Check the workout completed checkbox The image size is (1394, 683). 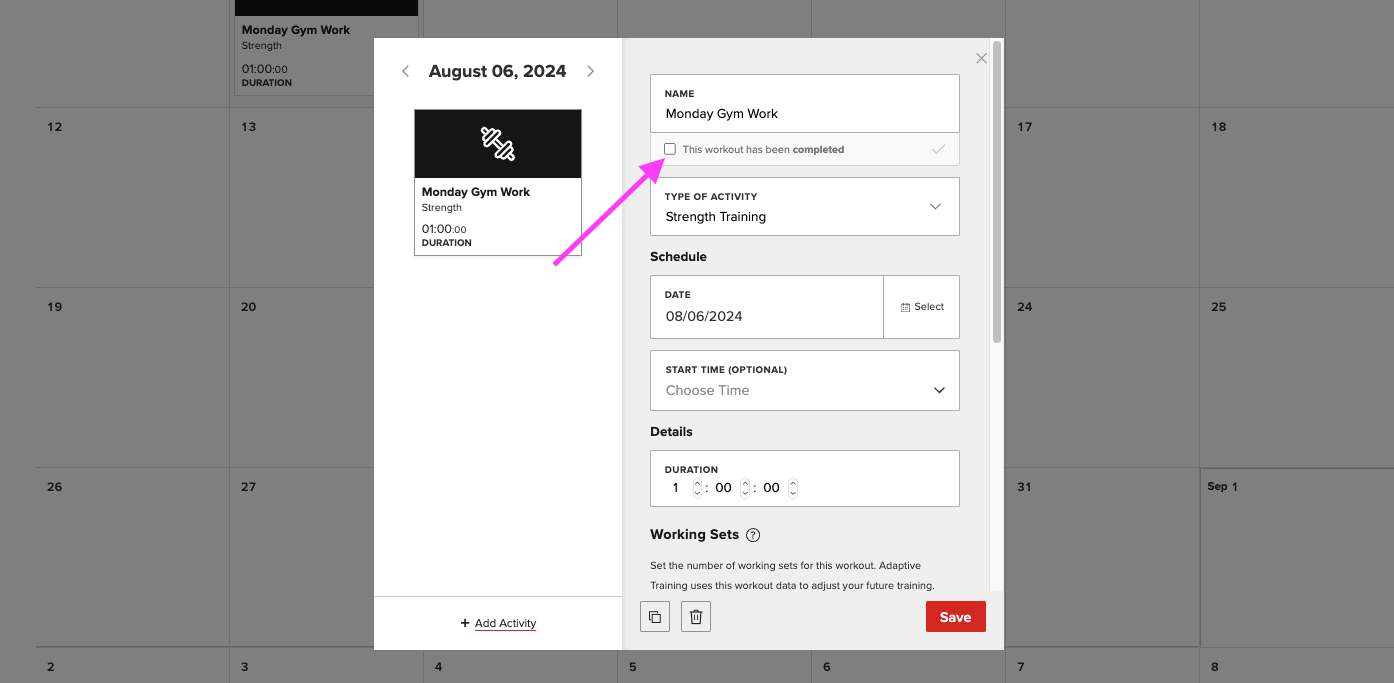tap(670, 149)
